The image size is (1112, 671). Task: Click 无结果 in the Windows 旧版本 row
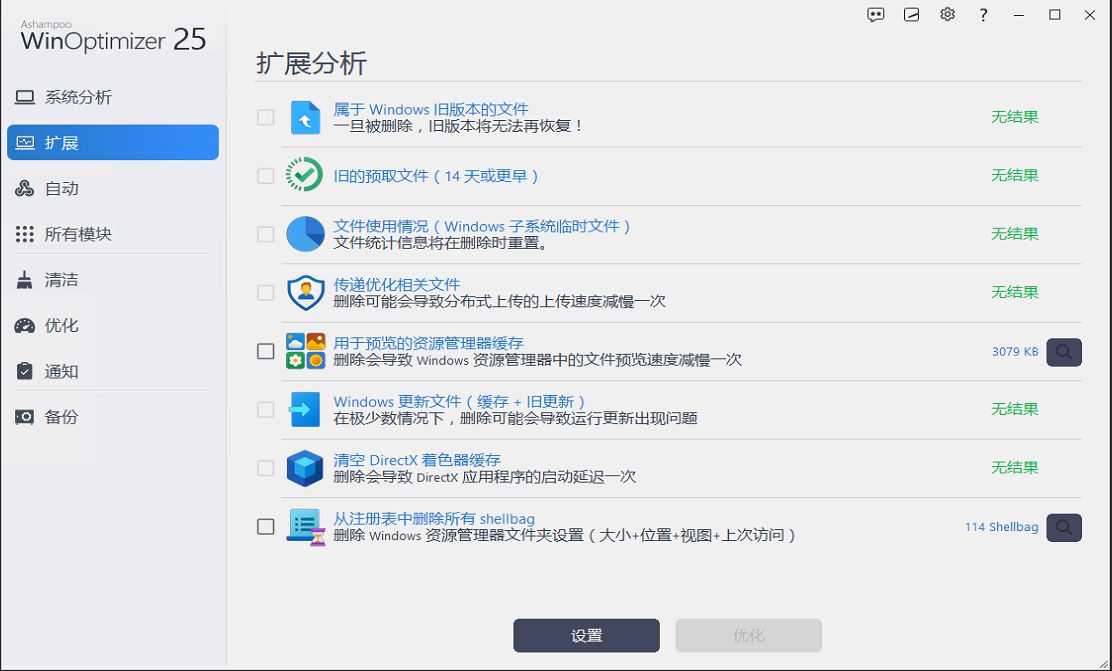(1015, 117)
